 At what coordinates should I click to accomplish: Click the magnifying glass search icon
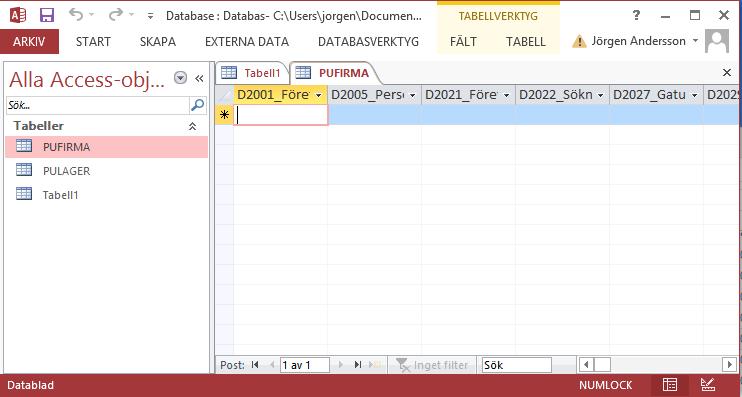point(198,105)
